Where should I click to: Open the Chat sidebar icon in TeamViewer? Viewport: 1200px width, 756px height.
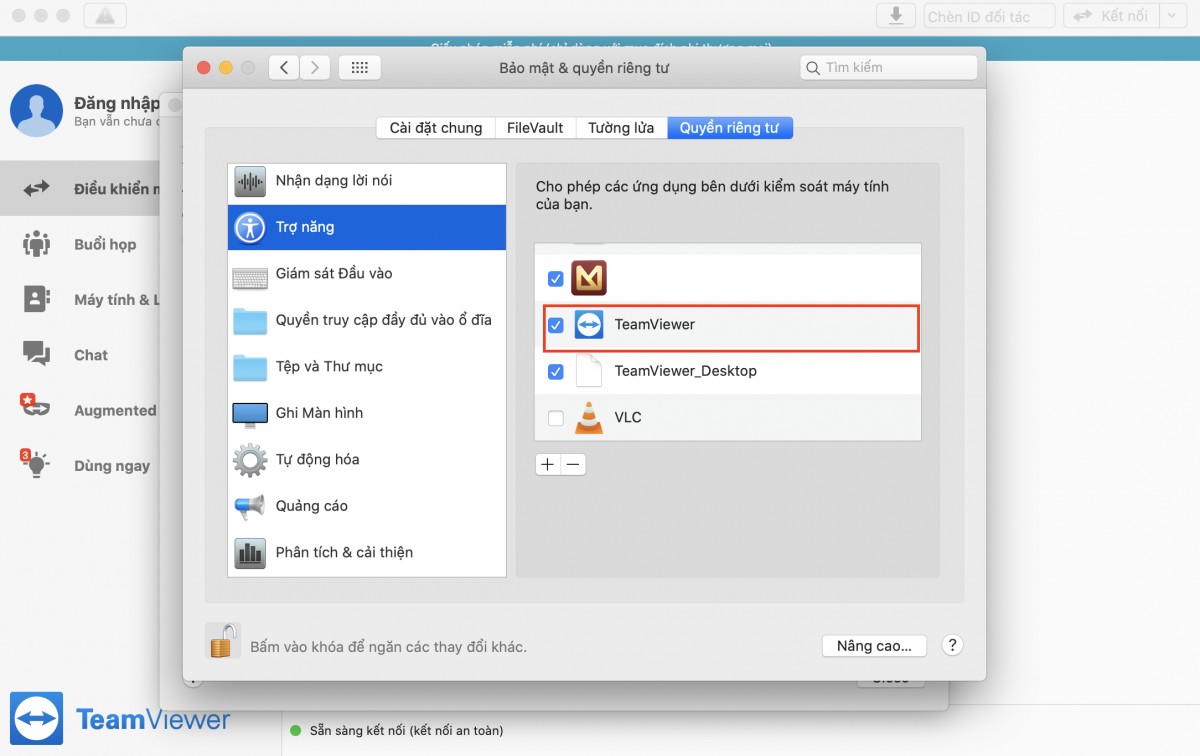point(37,355)
